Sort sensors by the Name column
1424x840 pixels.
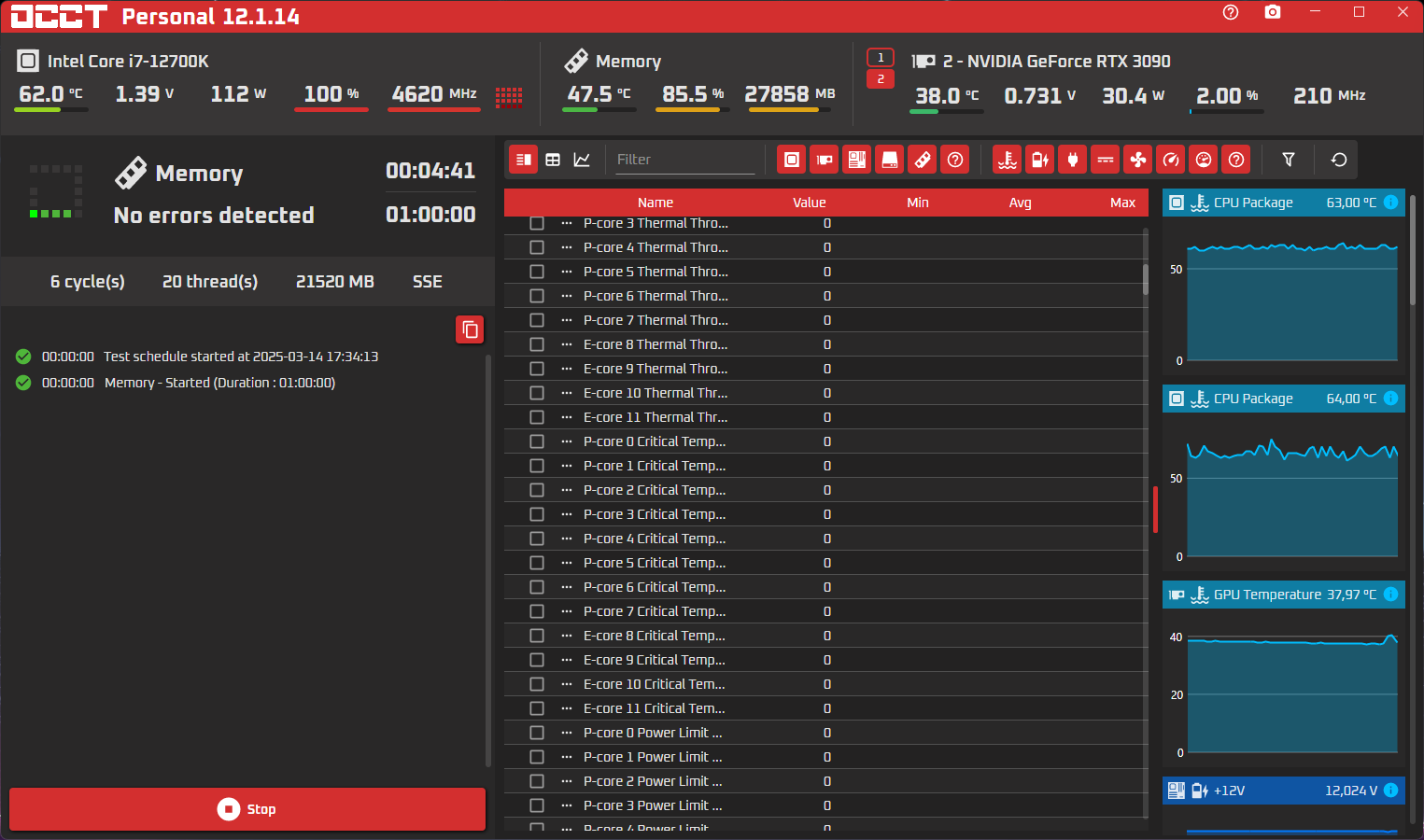point(656,203)
